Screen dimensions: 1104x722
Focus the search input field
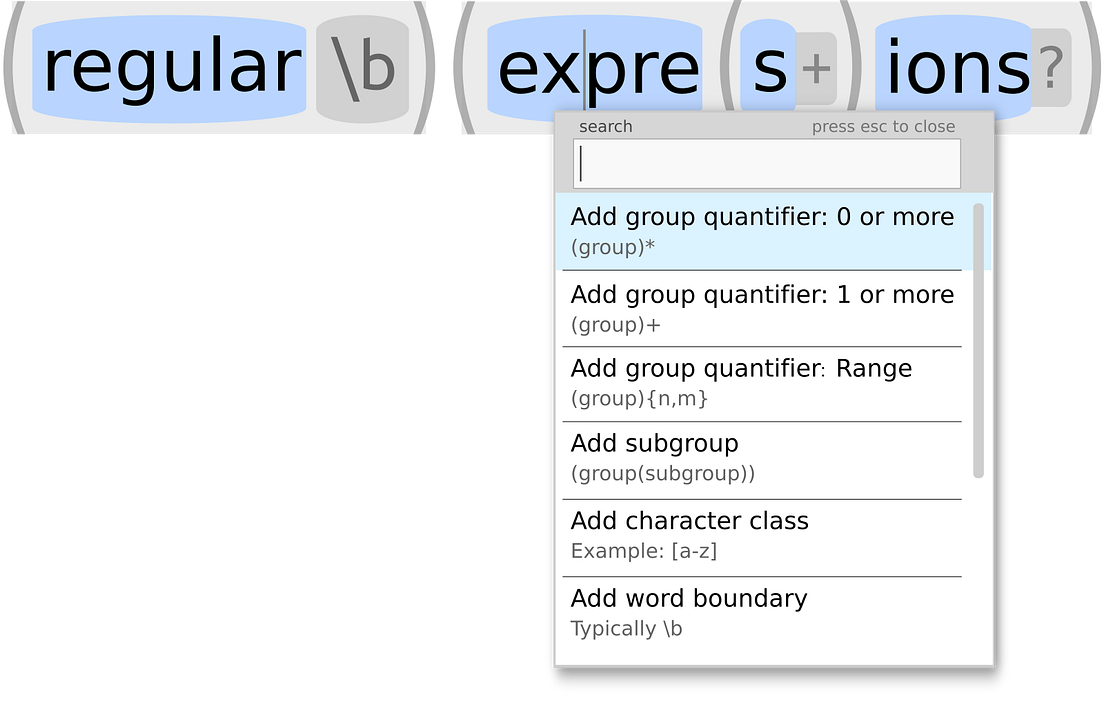point(766,163)
